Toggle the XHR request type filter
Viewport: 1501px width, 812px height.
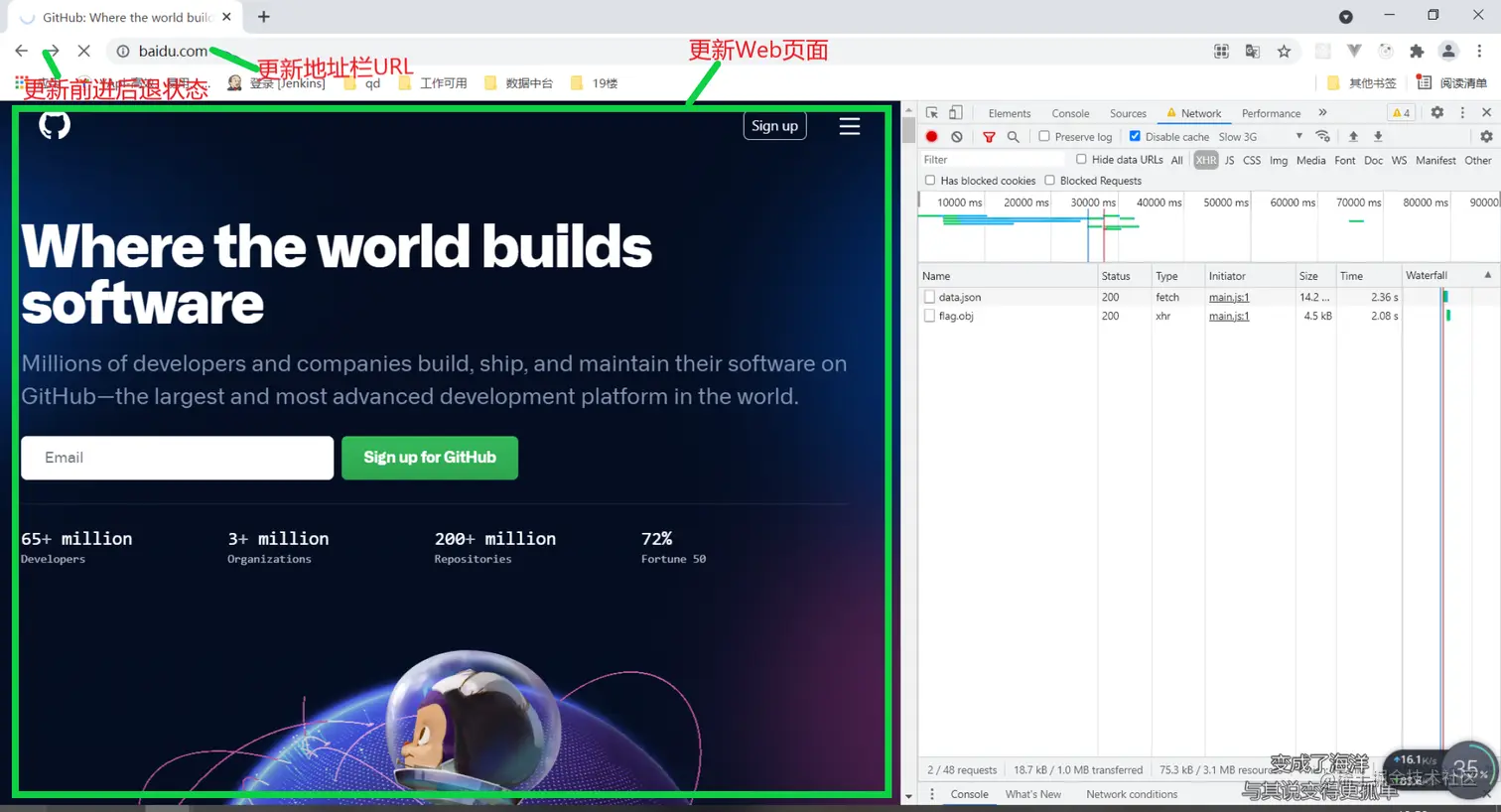1206,160
